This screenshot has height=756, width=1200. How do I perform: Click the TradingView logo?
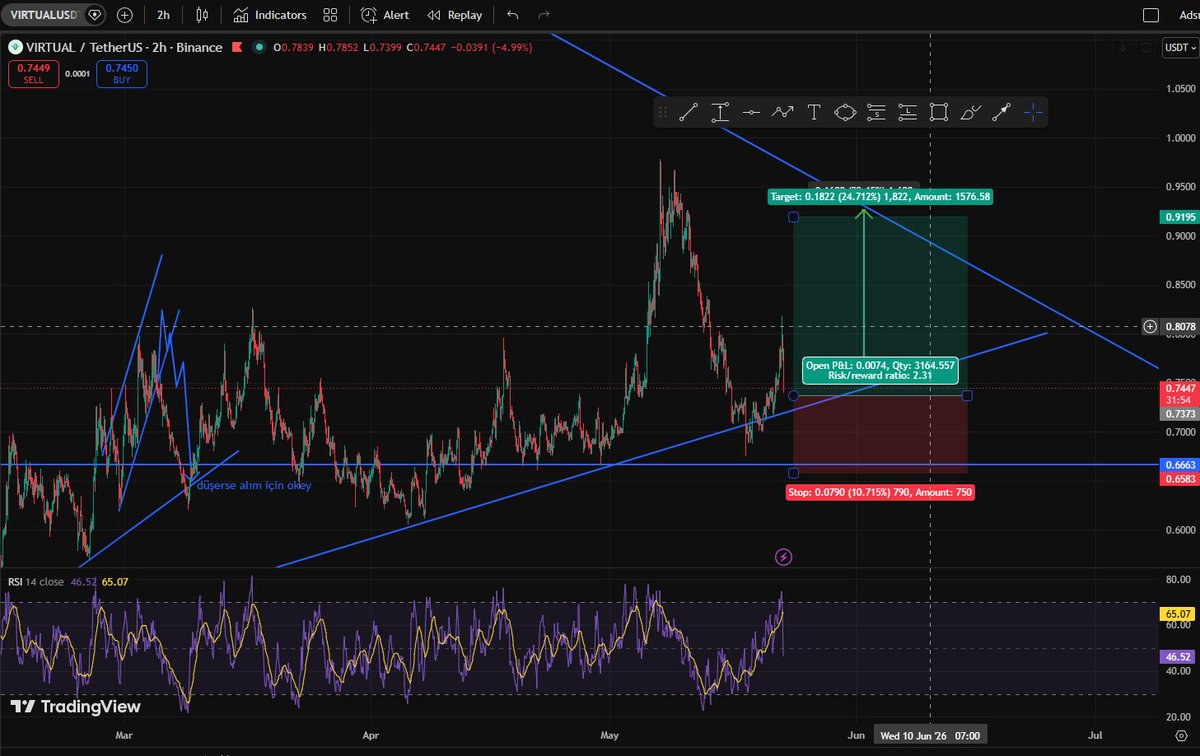[x=75, y=707]
